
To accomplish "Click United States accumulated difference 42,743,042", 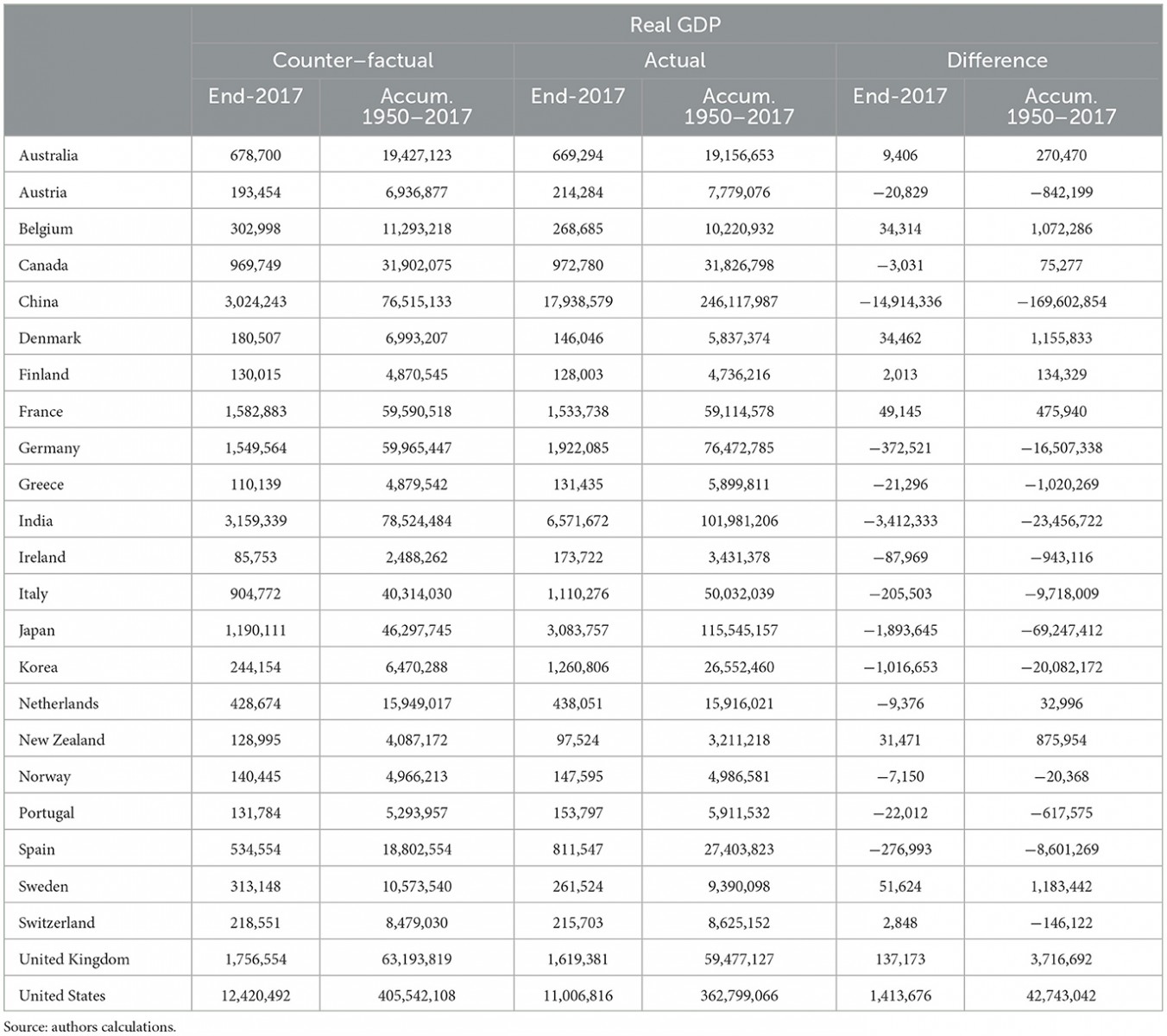I will [1062, 995].
